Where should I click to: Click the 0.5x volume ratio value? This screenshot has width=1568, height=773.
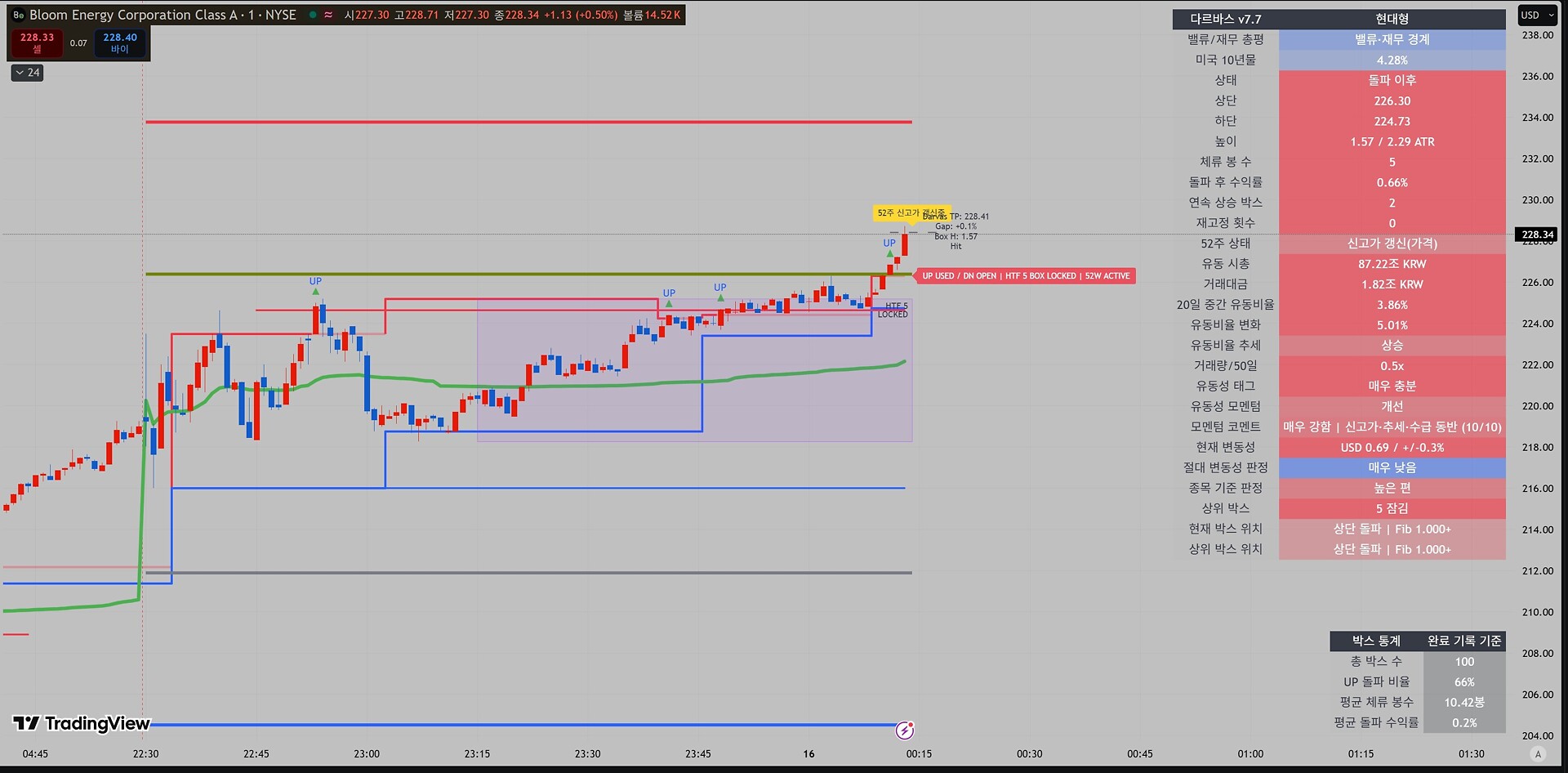pos(1392,366)
